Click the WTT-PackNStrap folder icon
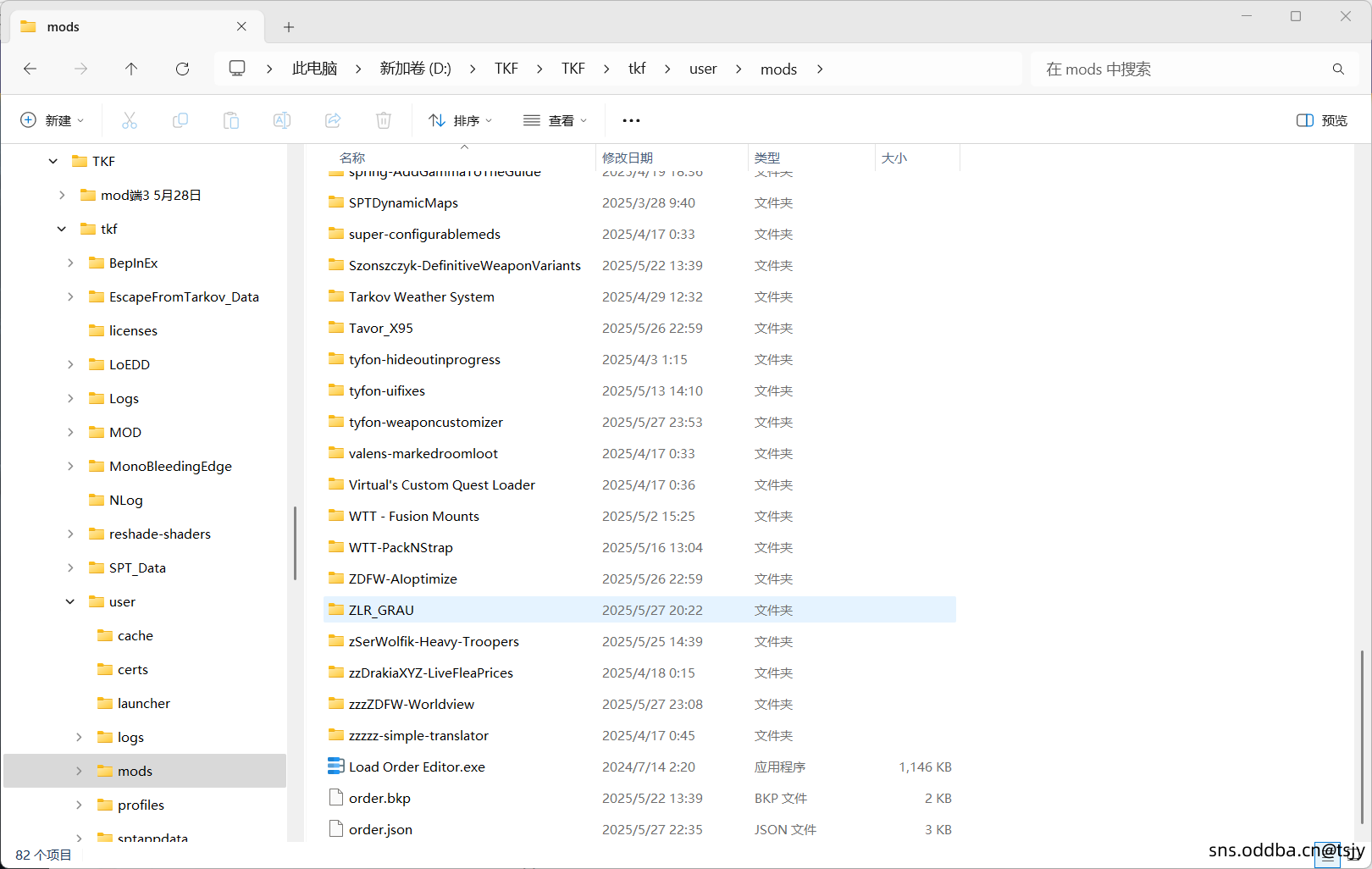The image size is (1372, 869). tap(336, 546)
